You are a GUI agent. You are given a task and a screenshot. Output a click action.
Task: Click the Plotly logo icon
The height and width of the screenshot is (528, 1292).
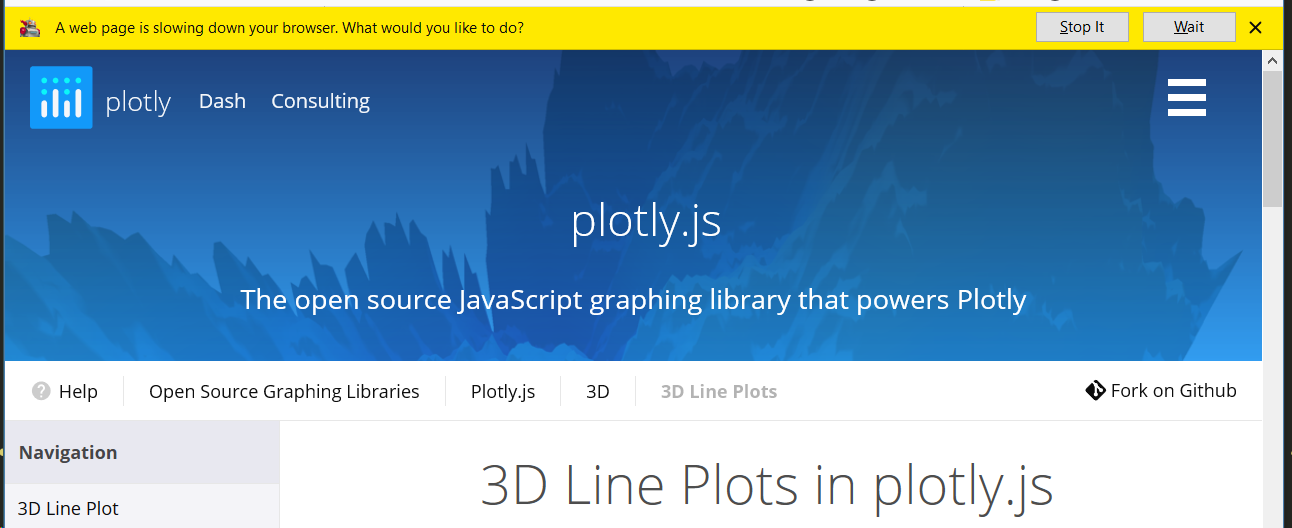[61, 97]
